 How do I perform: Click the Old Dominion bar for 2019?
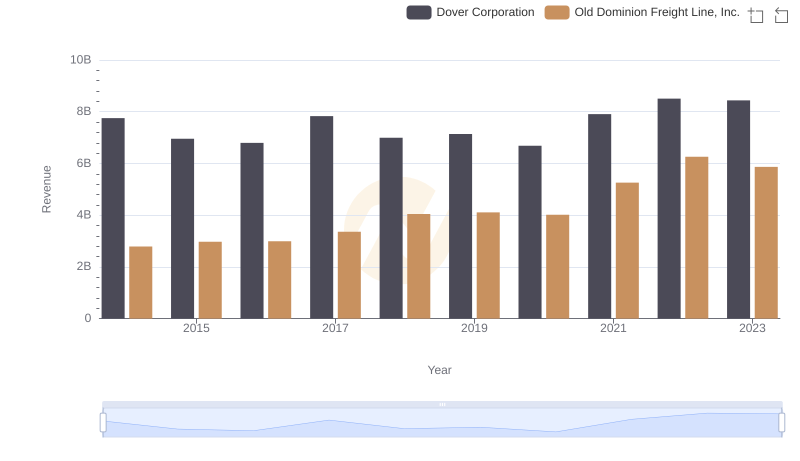(x=488, y=265)
